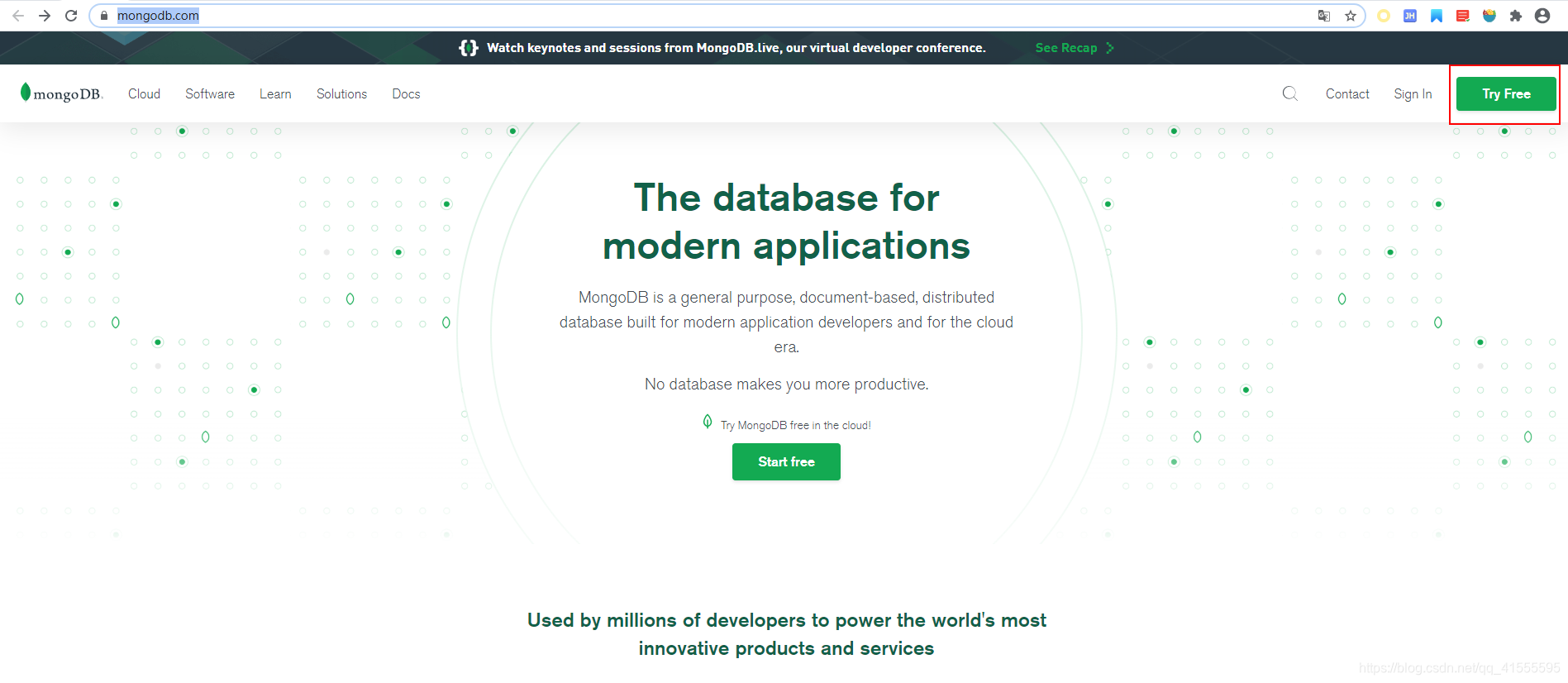This screenshot has width=1568, height=683.
Task: Click the heading The database for modern applications
Action: click(x=786, y=222)
